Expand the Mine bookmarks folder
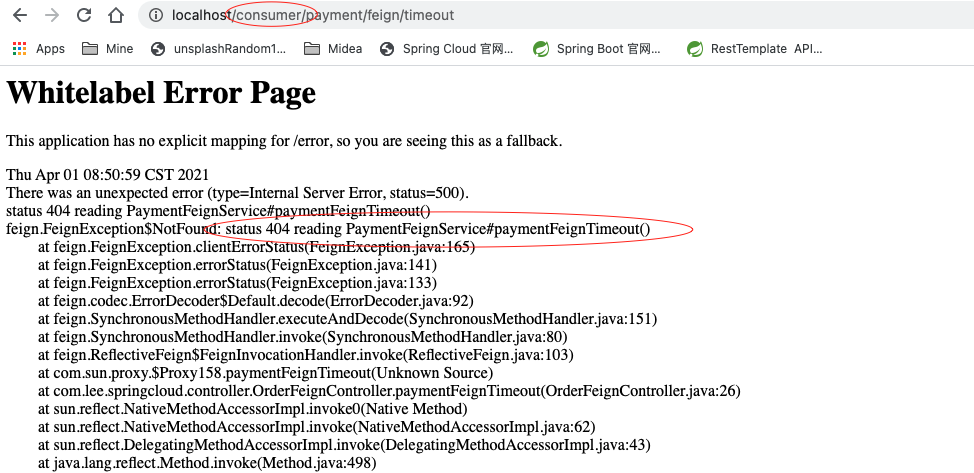Viewport: 974px width, 473px height. [107, 49]
